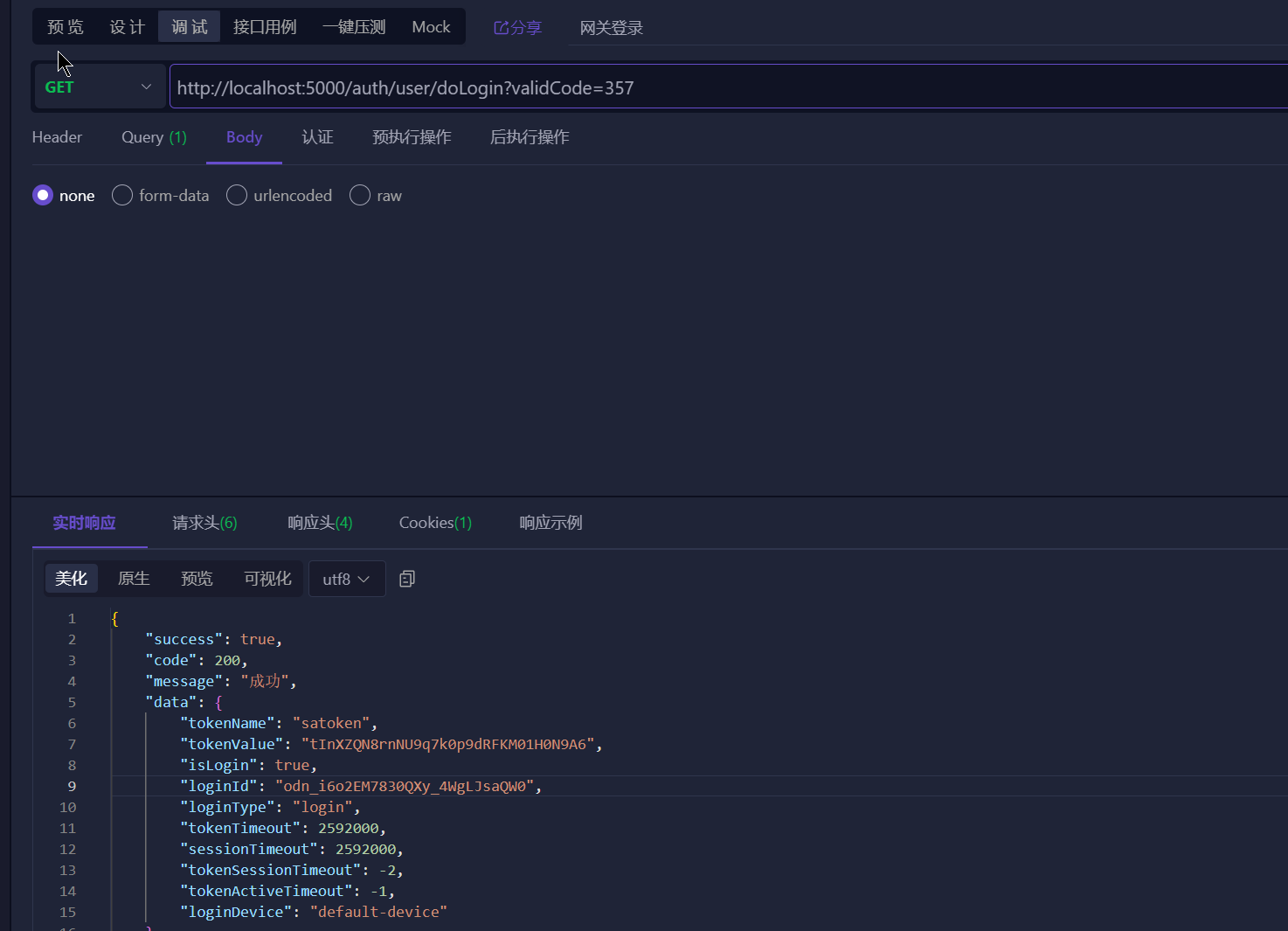1288x931 pixels.
Task: Click the 网关登录 tab title
Action: (612, 28)
